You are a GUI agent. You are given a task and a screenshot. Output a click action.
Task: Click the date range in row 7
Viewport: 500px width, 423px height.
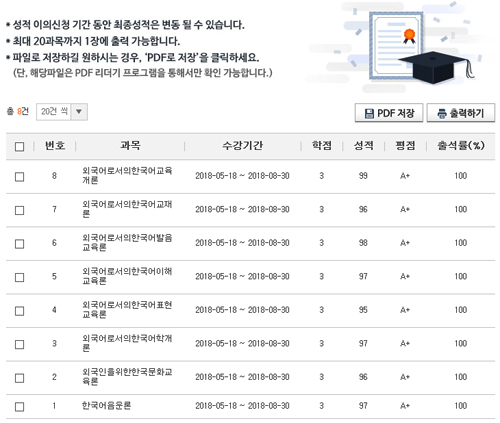click(242, 209)
